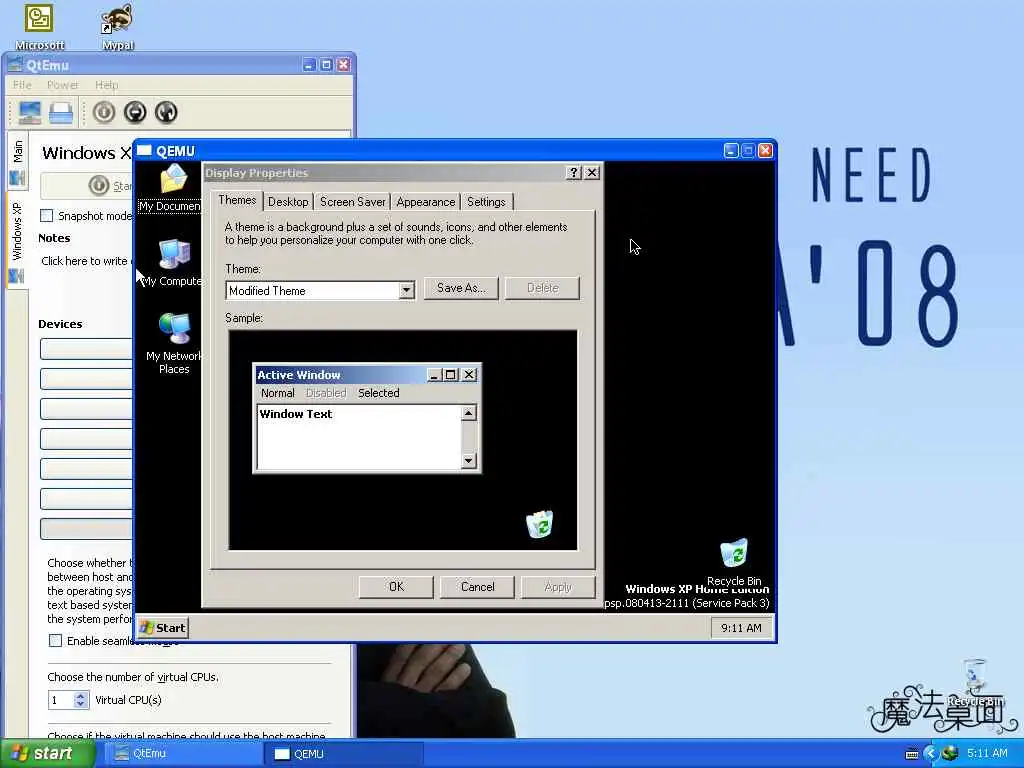This screenshot has height=768, width=1024.
Task: Click Cancel in Display Properties
Action: pos(477,586)
